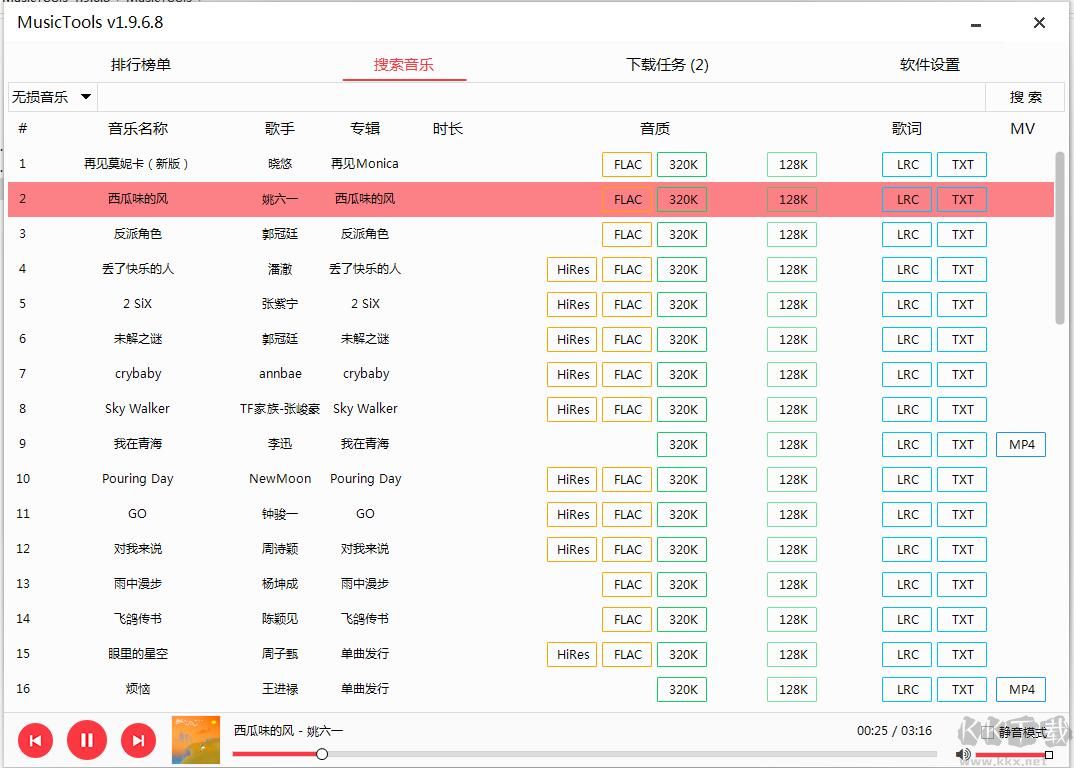Download FLAC version of 再见莫妮卡（新版）
Screen dimensions: 1074x768
[x=626, y=164]
